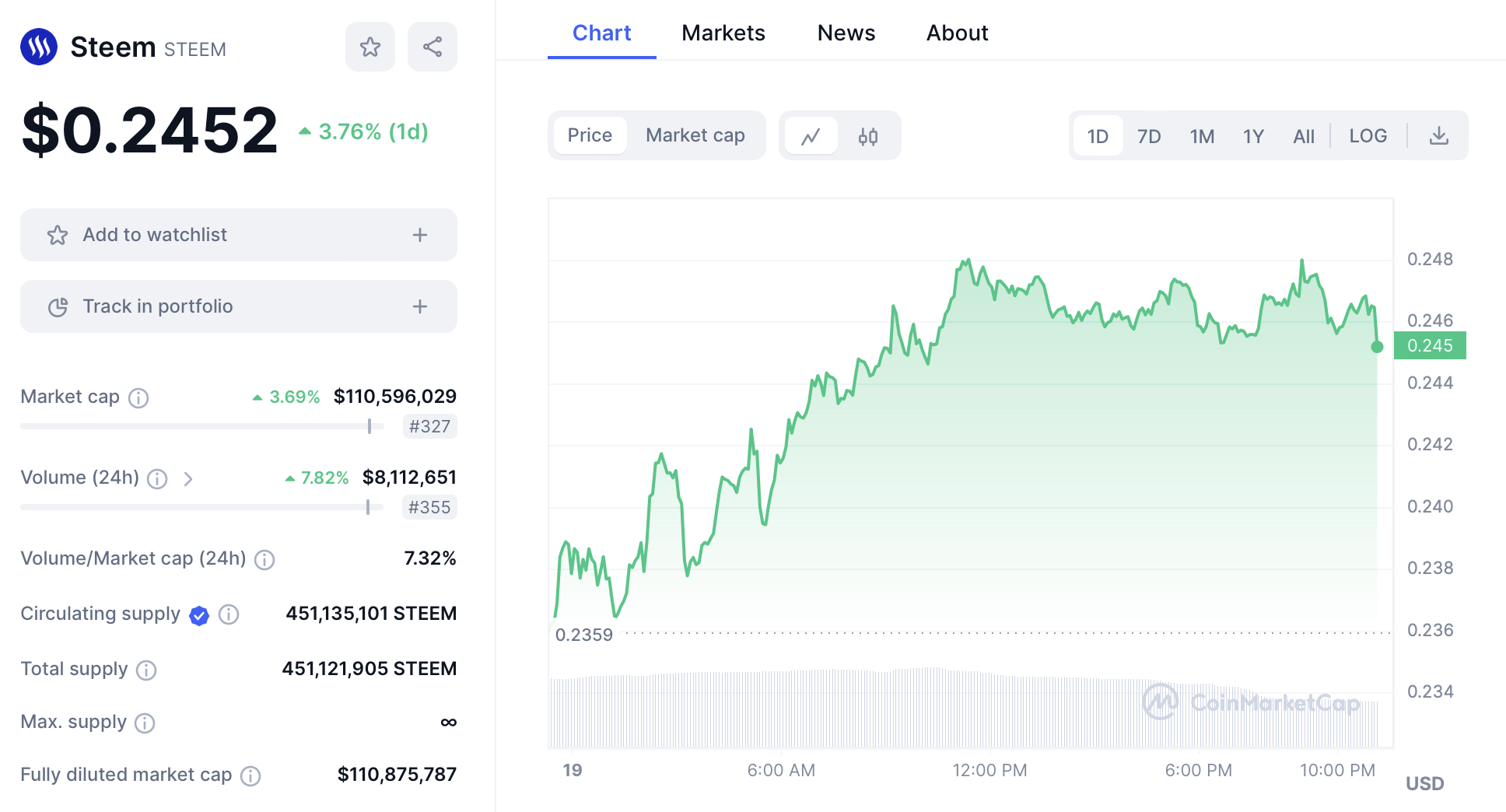1506x812 pixels.
Task: Download chart data icon
Action: [1438, 136]
